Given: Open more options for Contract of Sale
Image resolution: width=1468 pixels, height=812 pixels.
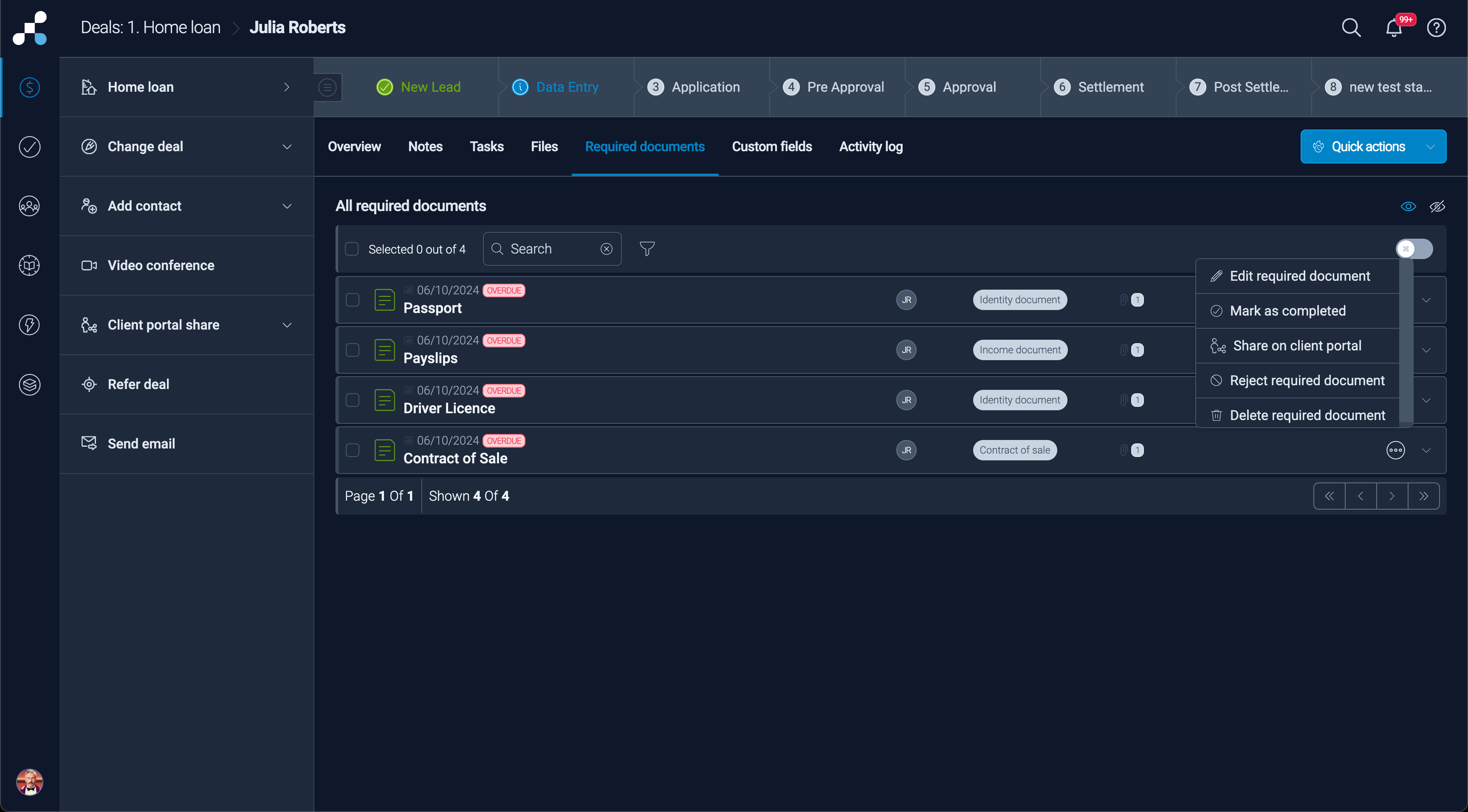Looking at the screenshot, I should click(x=1395, y=450).
